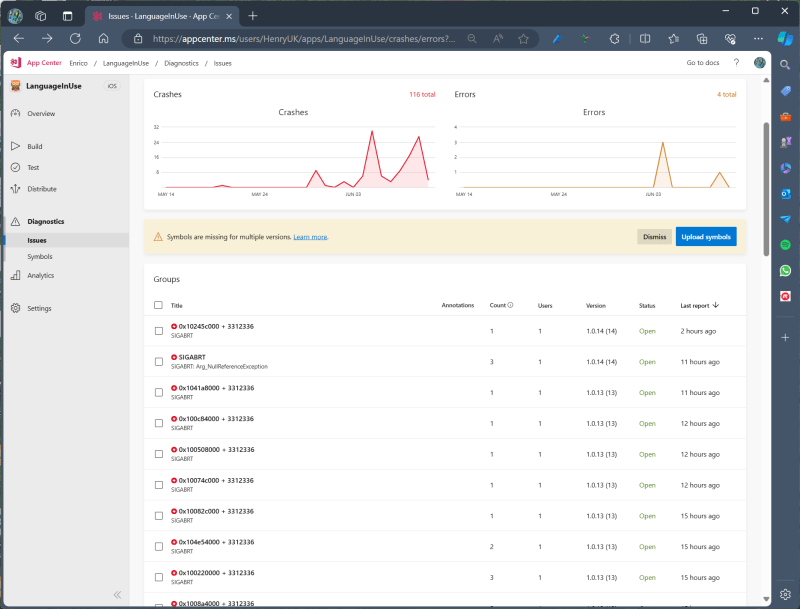Add a sidebar app with plus icon

[x=785, y=337]
